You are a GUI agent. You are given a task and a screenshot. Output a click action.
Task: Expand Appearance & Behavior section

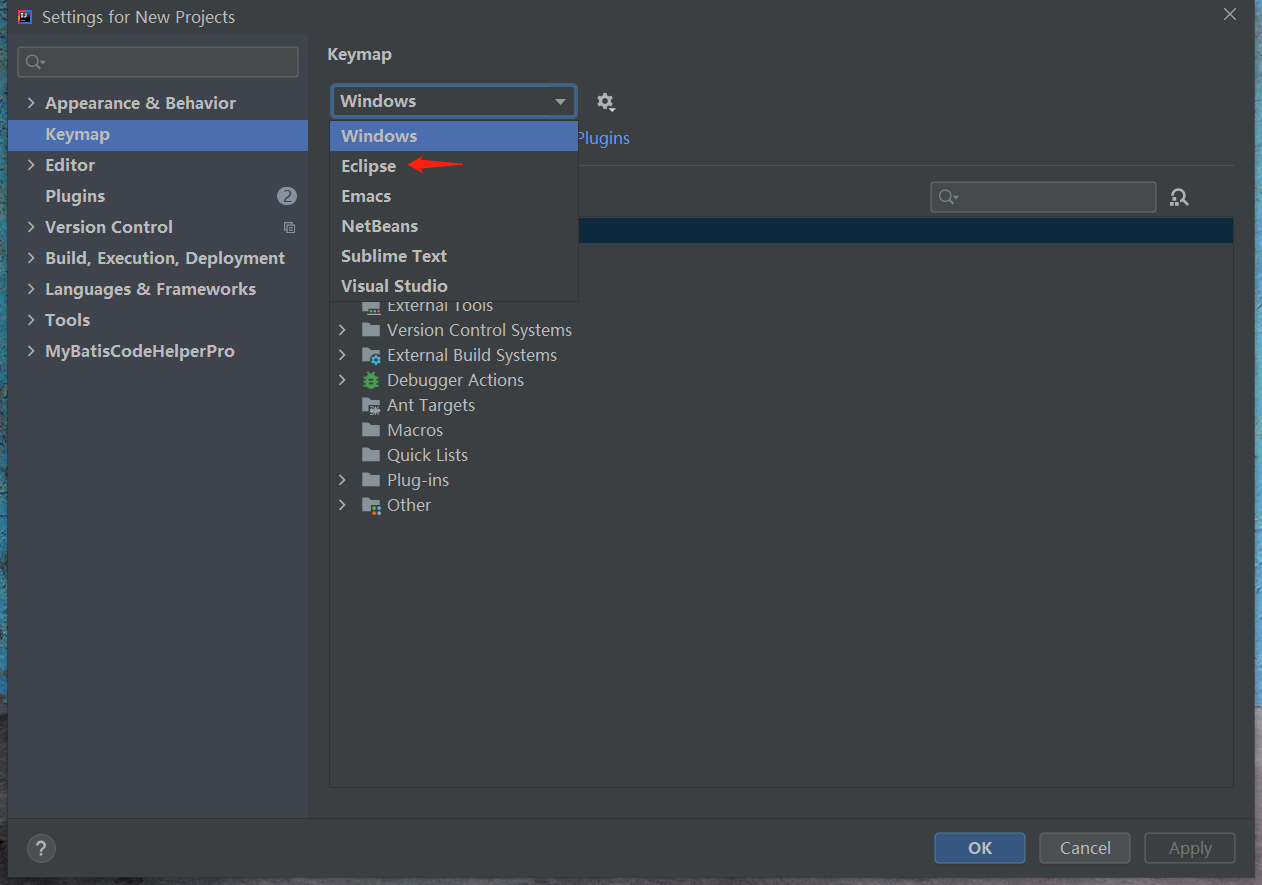[x=31, y=103]
